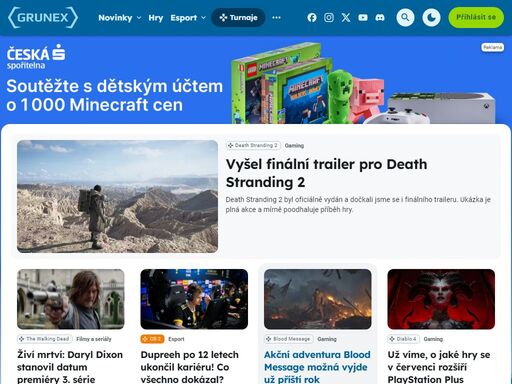The image size is (512, 384).
Task: Open the Gaming category beside Blood Message tag
Action: click(327, 339)
